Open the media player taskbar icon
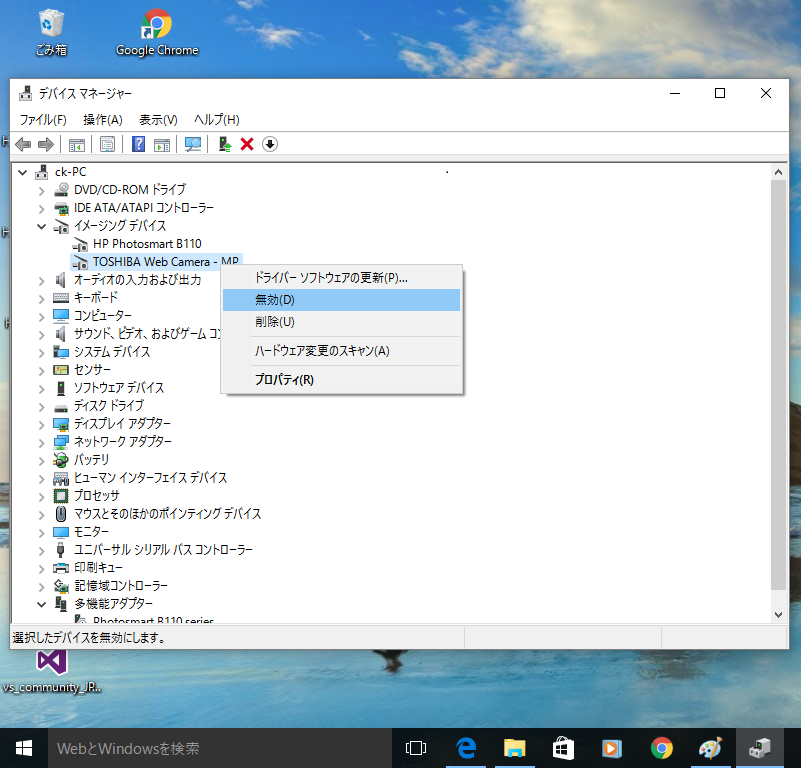 click(611, 748)
